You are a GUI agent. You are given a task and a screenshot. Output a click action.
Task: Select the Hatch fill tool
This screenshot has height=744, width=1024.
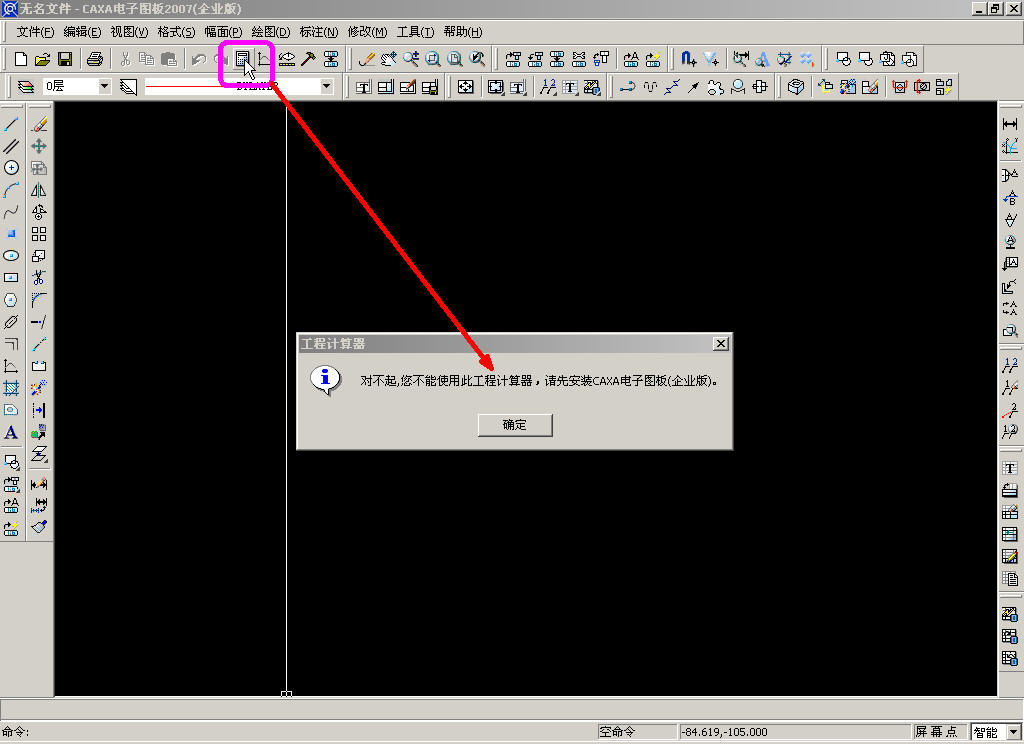point(11,388)
